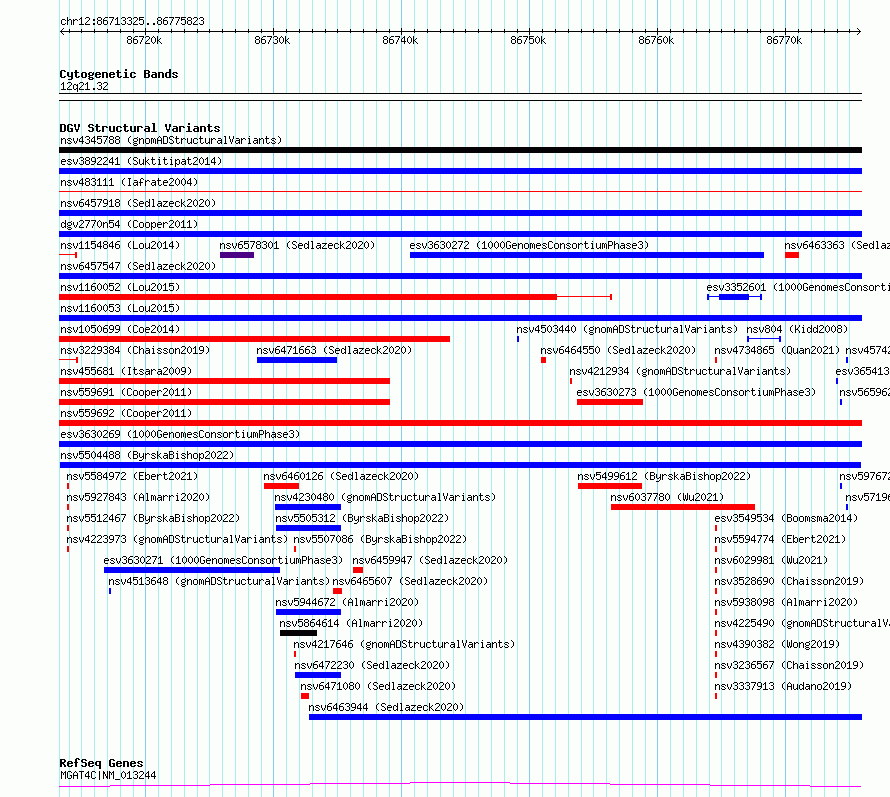890x797 pixels.
Task: Click nsv5938098 Almarri2020 label
Action: pyautogui.click(x=786, y=602)
